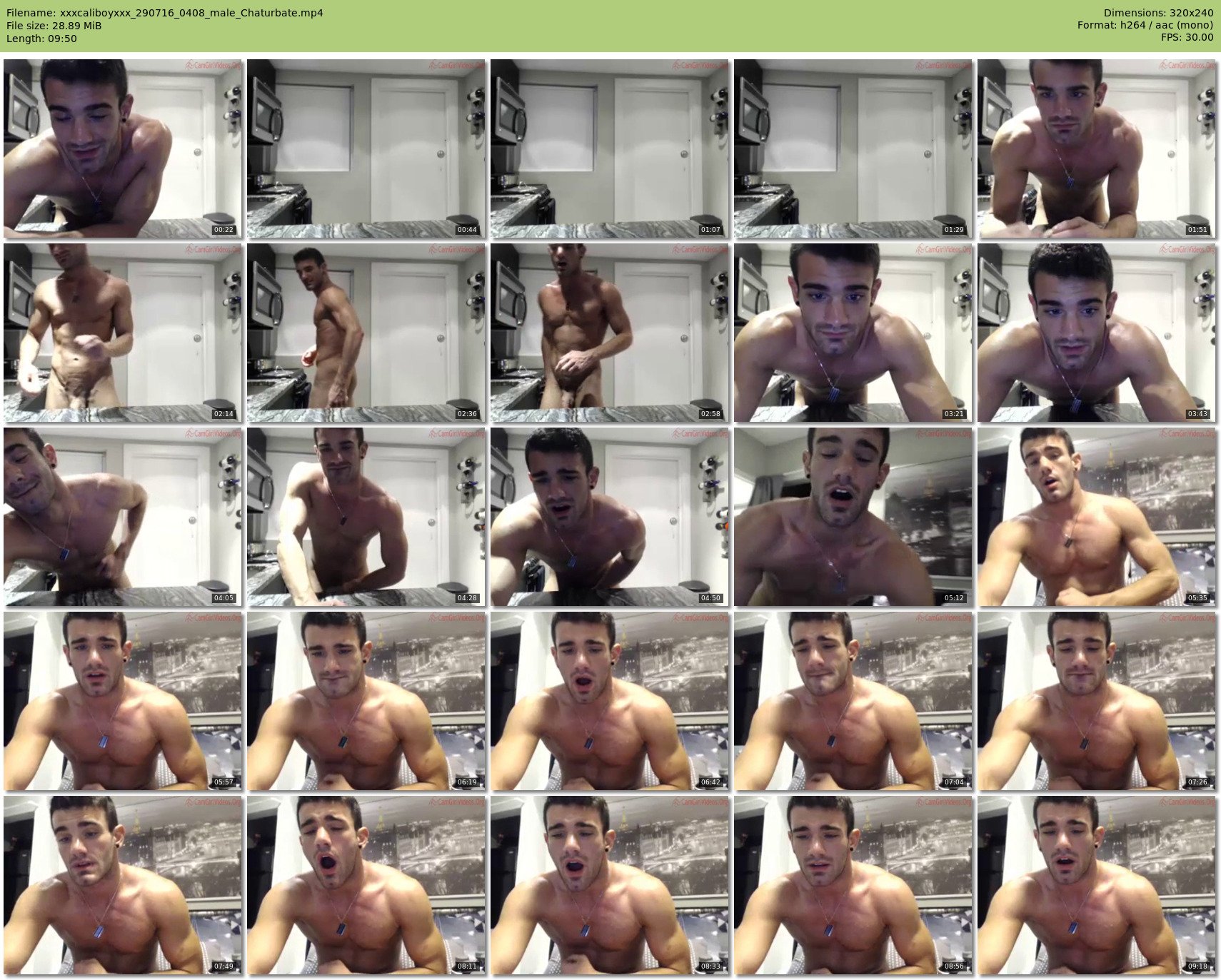Select the frame at timestamp 00:44
1221x980 pixels.
tap(366, 148)
